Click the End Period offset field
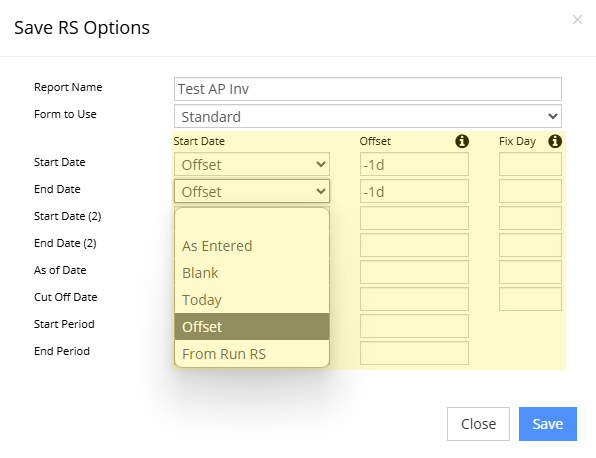596x458 pixels. point(414,353)
